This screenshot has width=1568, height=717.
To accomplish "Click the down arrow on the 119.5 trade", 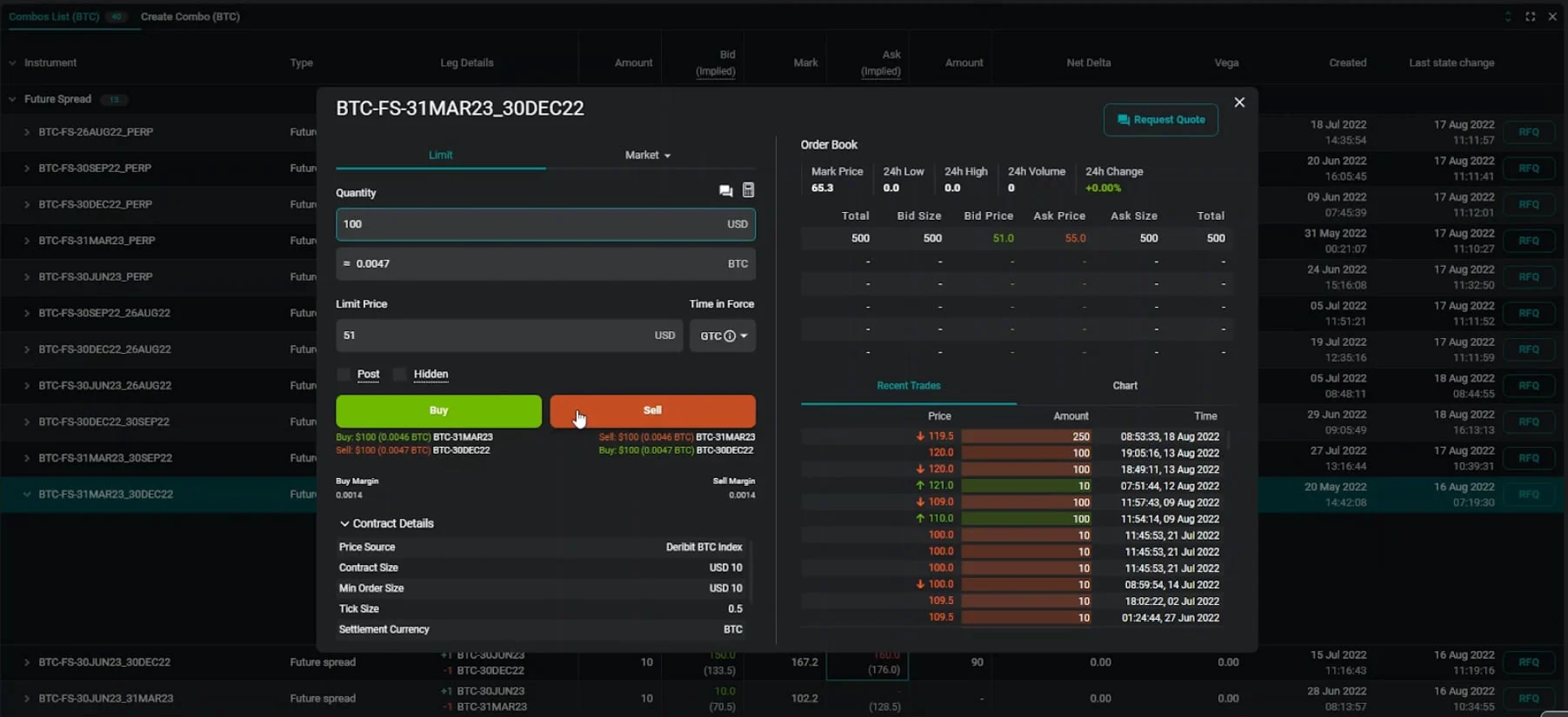I will [920, 436].
